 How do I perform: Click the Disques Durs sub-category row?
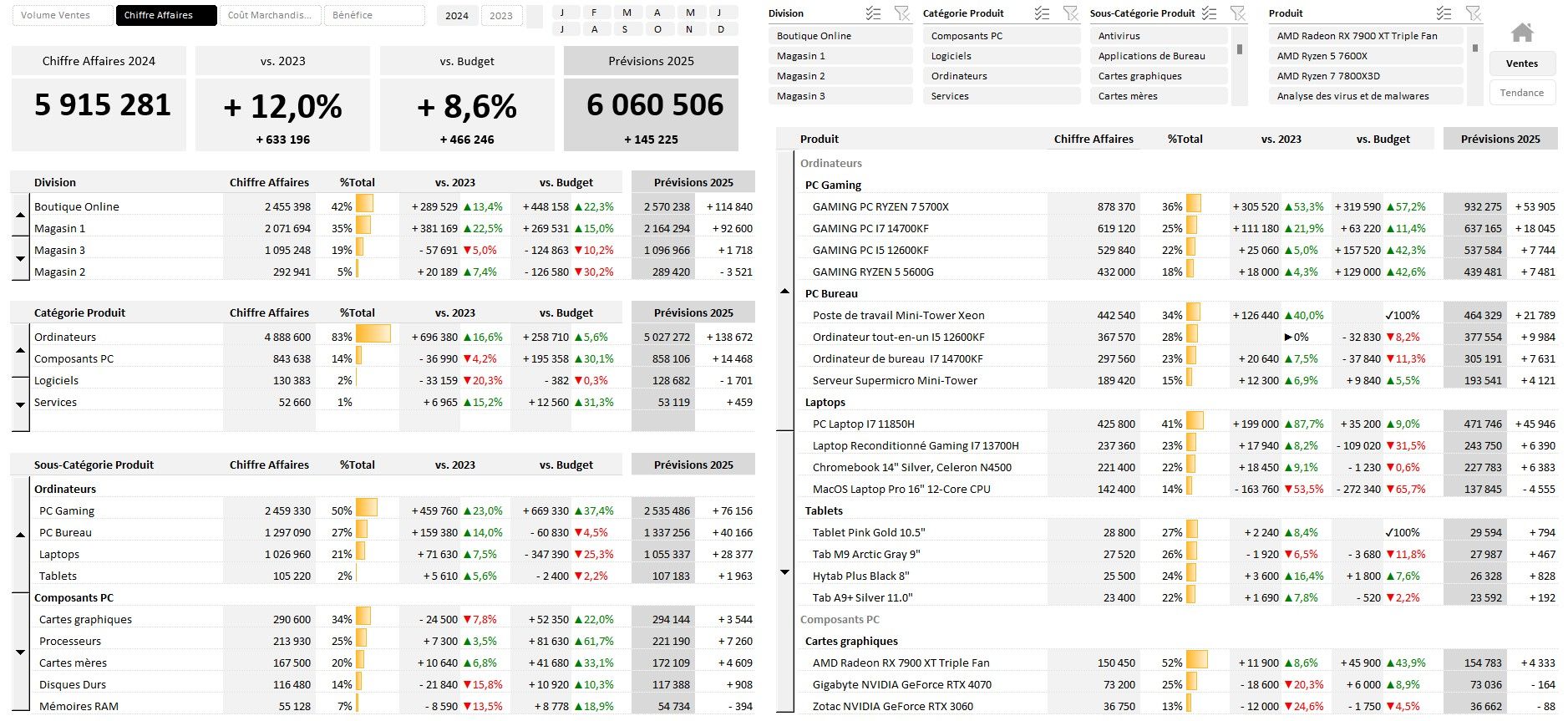click(393, 684)
